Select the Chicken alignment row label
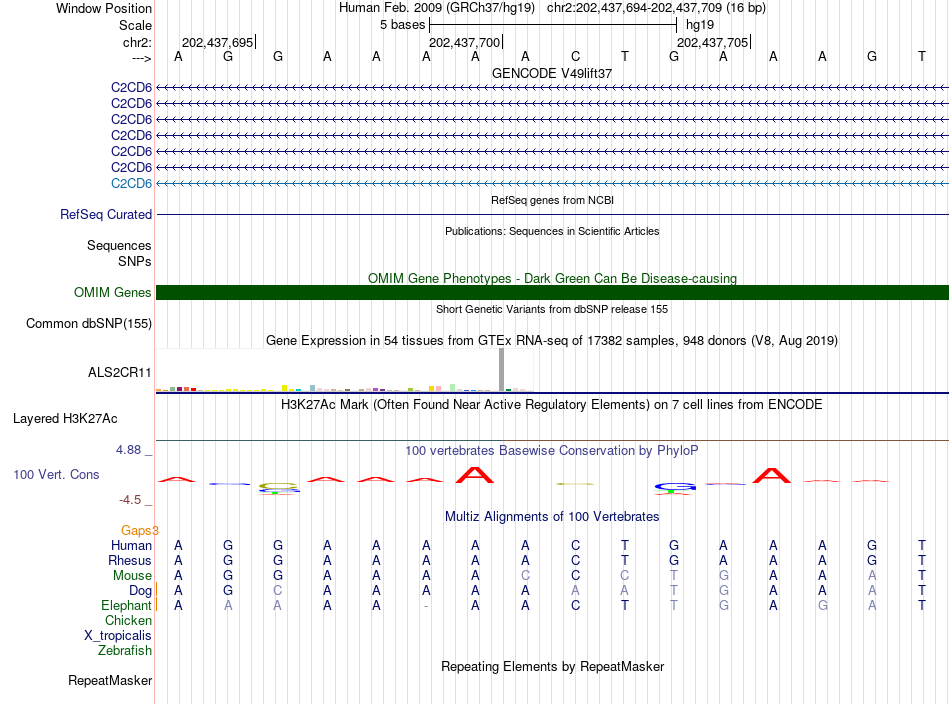 tap(128, 620)
